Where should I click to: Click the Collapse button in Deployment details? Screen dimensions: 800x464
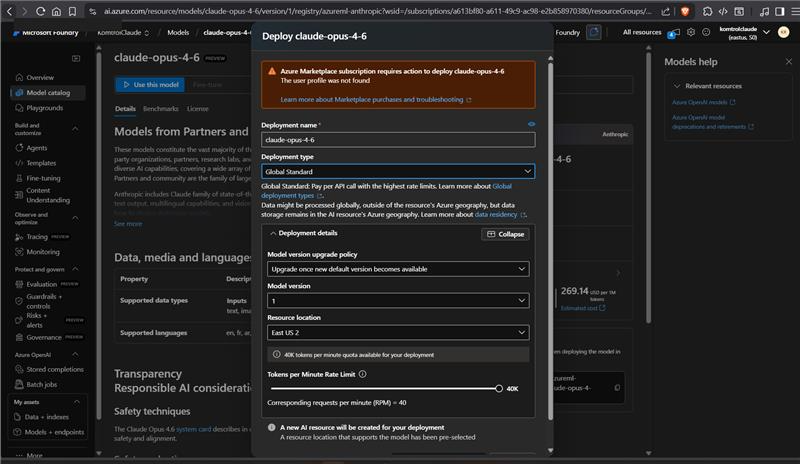(505, 234)
